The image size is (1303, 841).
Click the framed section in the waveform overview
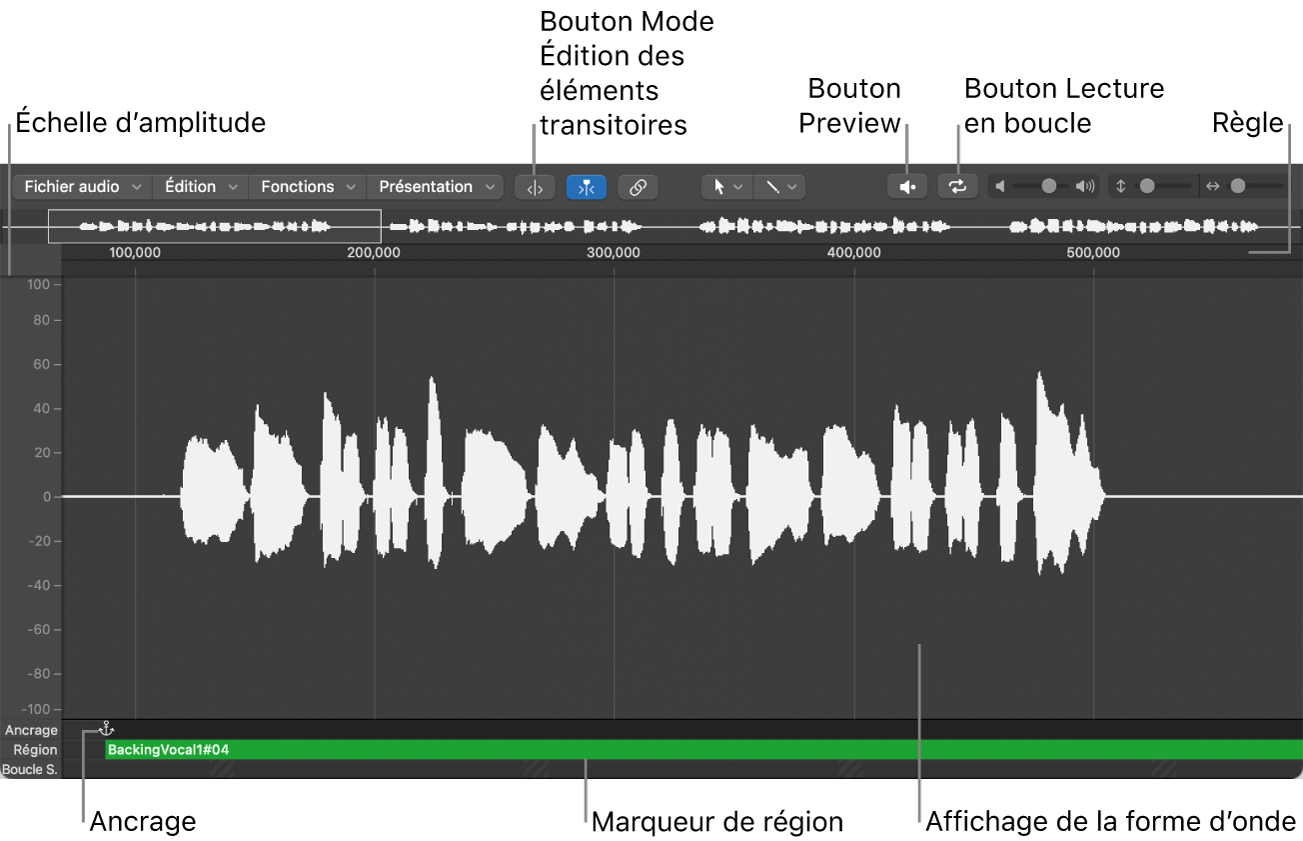point(215,227)
